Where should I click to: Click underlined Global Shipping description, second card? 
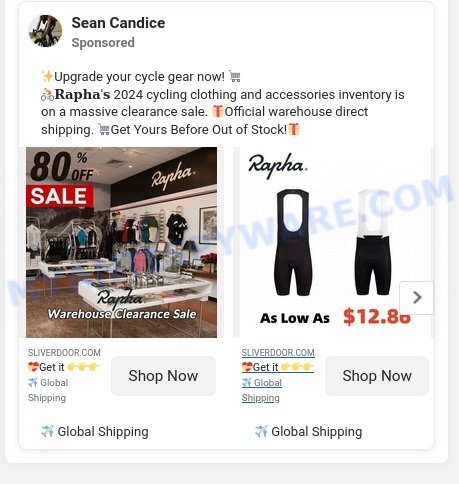pos(262,390)
